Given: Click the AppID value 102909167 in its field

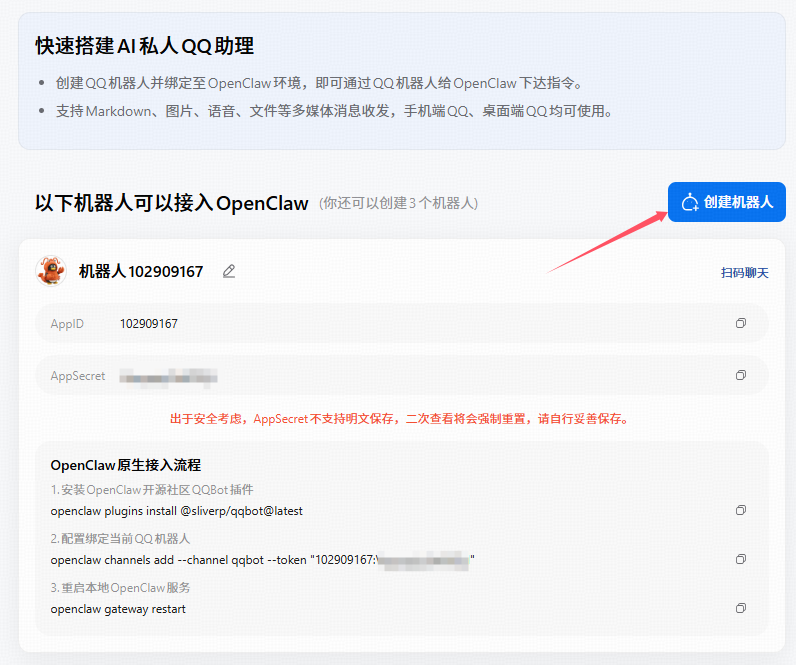Looking at the screenshot, I should point(149,324).
